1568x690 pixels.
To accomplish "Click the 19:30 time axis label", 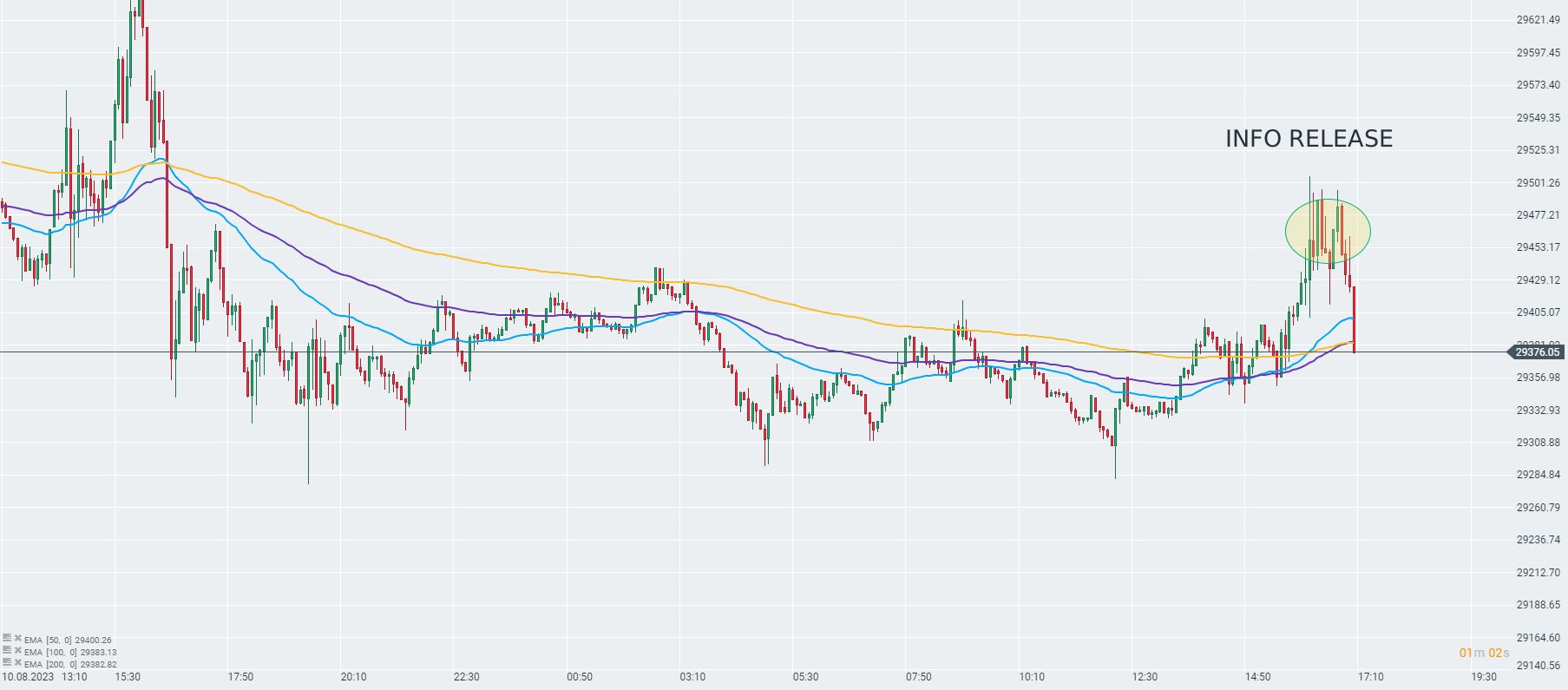I will (x=1484, y=677).
